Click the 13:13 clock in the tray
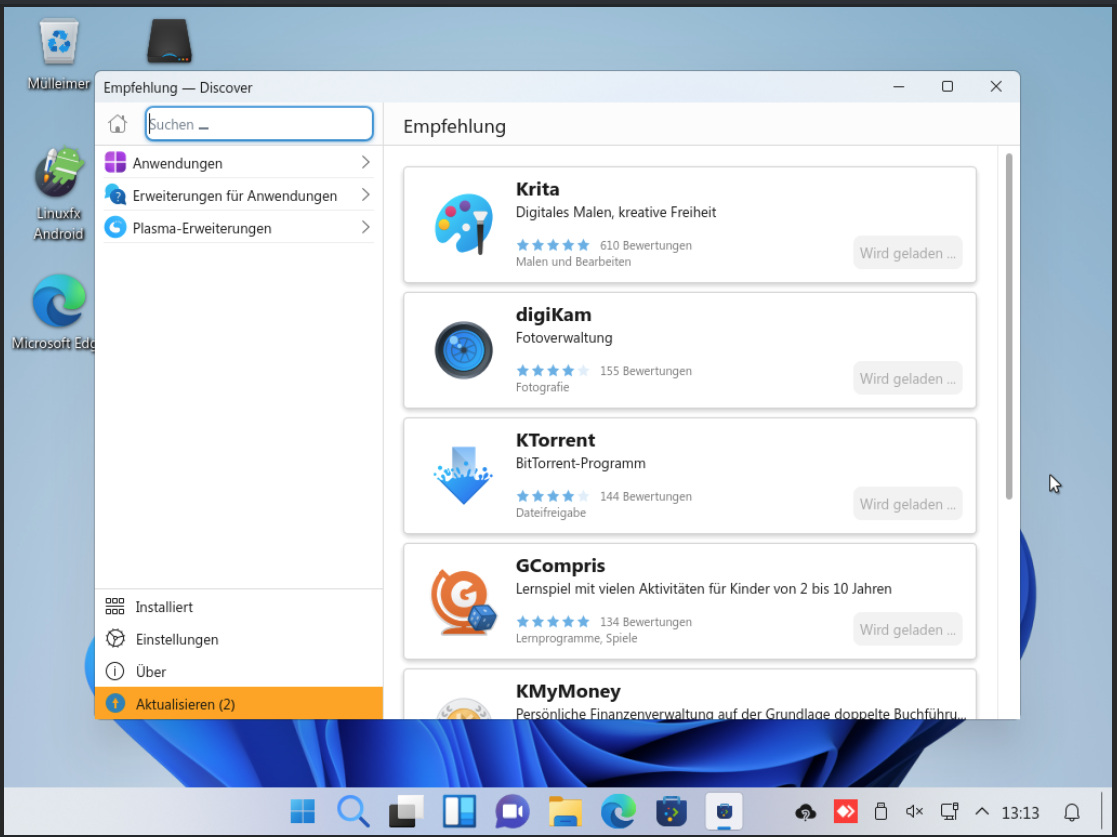The height and width of the screenshot is (837, 1117). click(1020, 813)
